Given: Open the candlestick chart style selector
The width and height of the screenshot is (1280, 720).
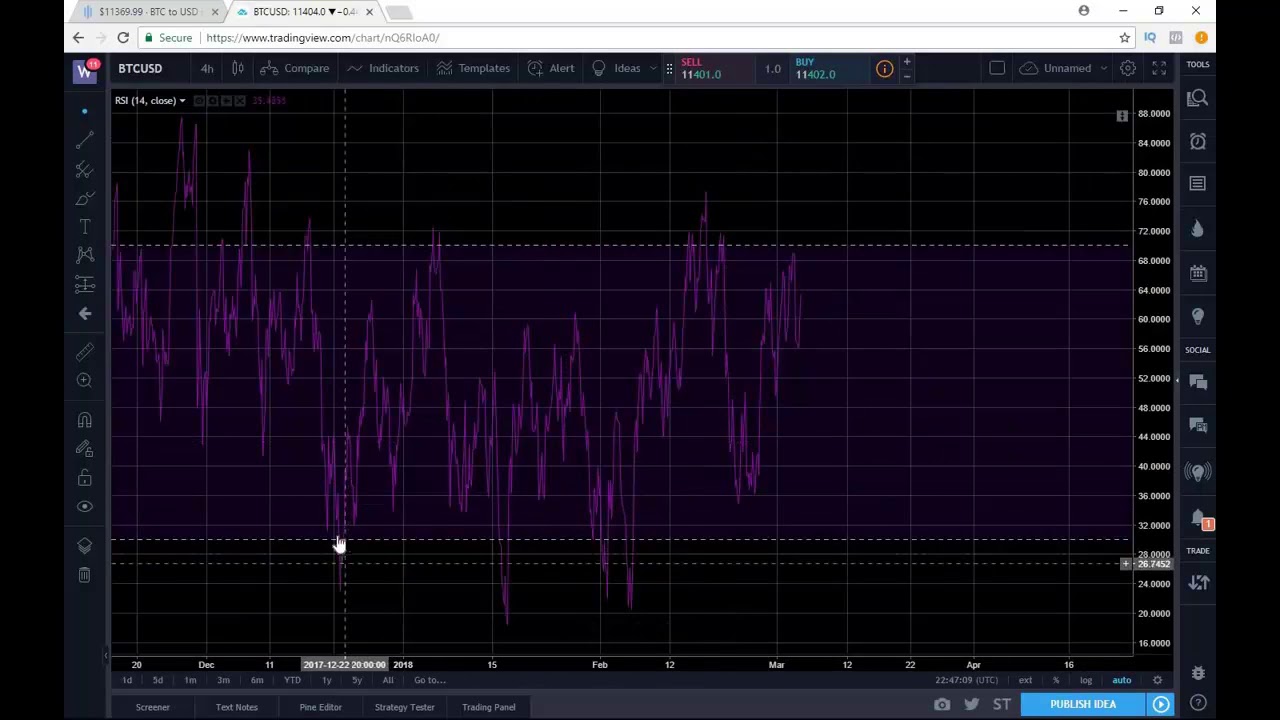Looking at the screenshot, I should (238, 68).
